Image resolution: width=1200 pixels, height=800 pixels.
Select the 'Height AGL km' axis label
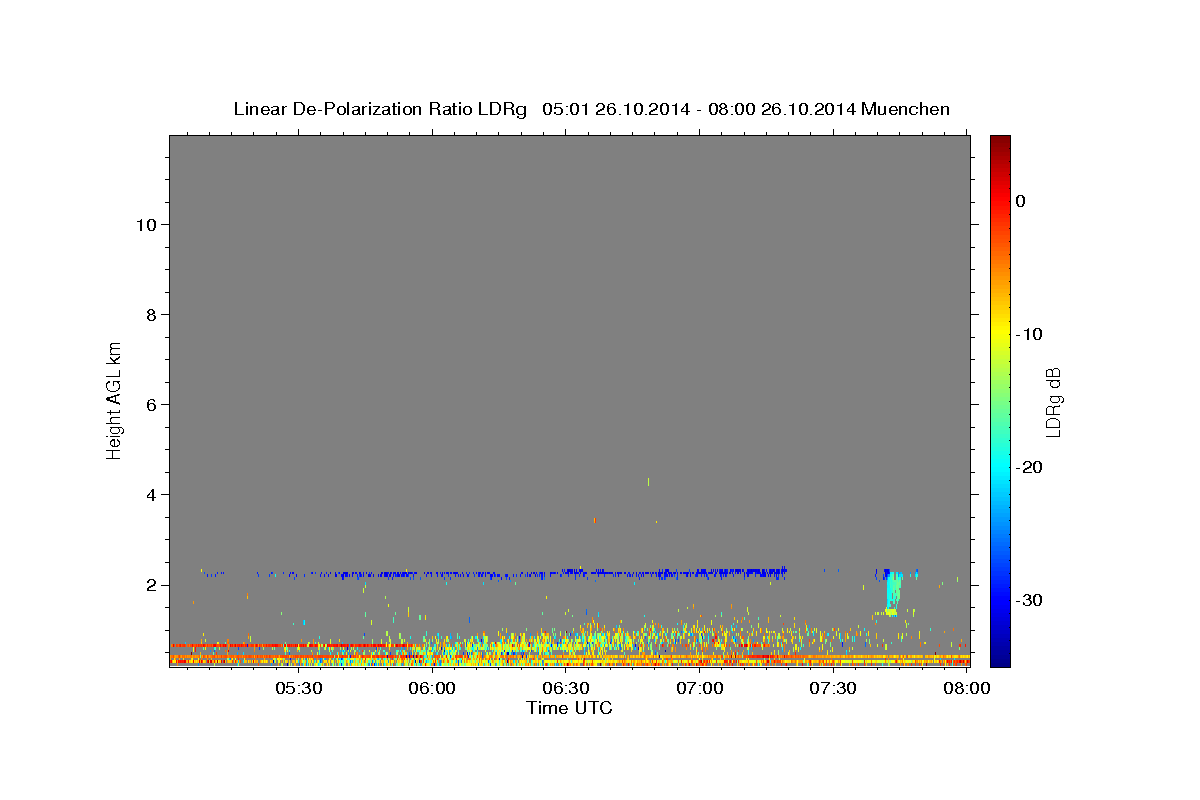[114, 399]
